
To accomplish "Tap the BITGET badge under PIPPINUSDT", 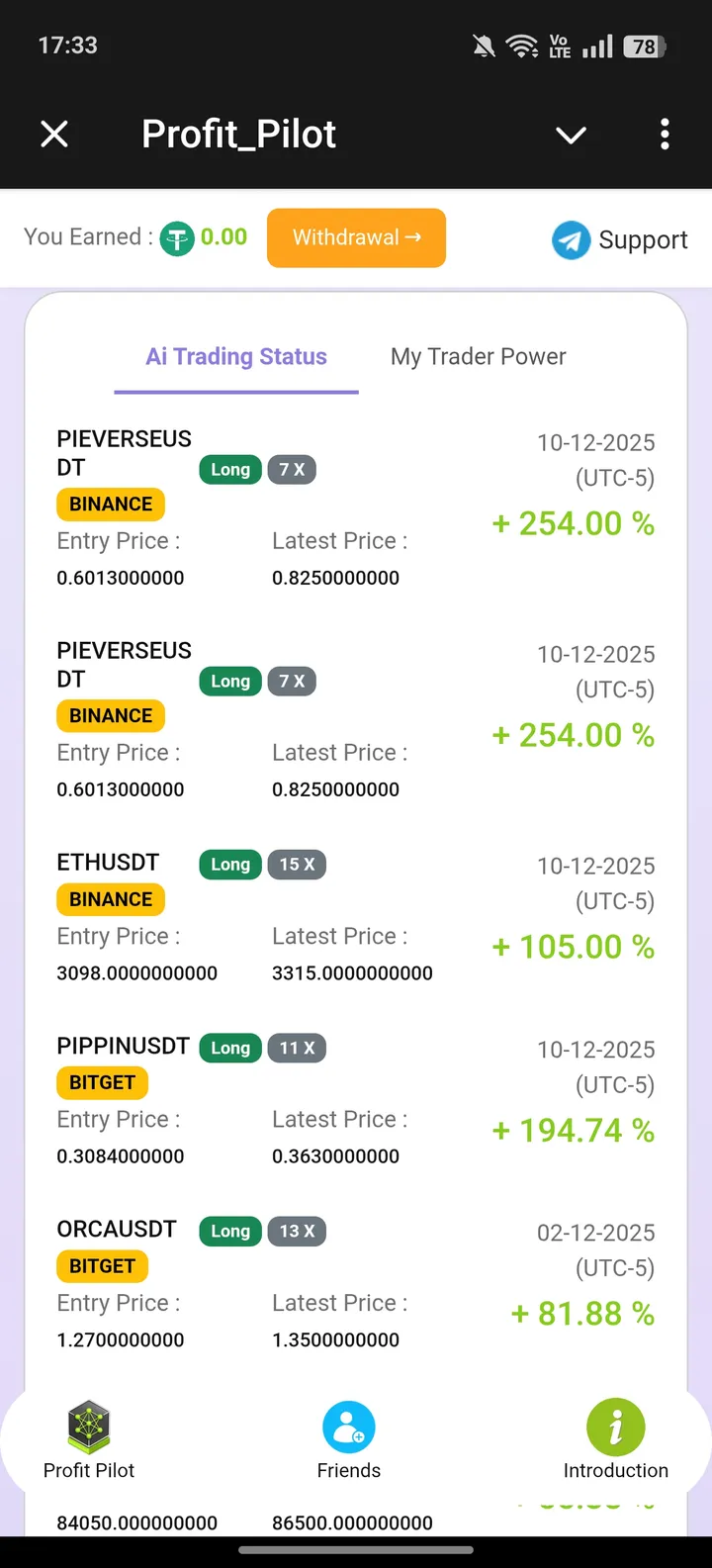I will (102, 1083).
